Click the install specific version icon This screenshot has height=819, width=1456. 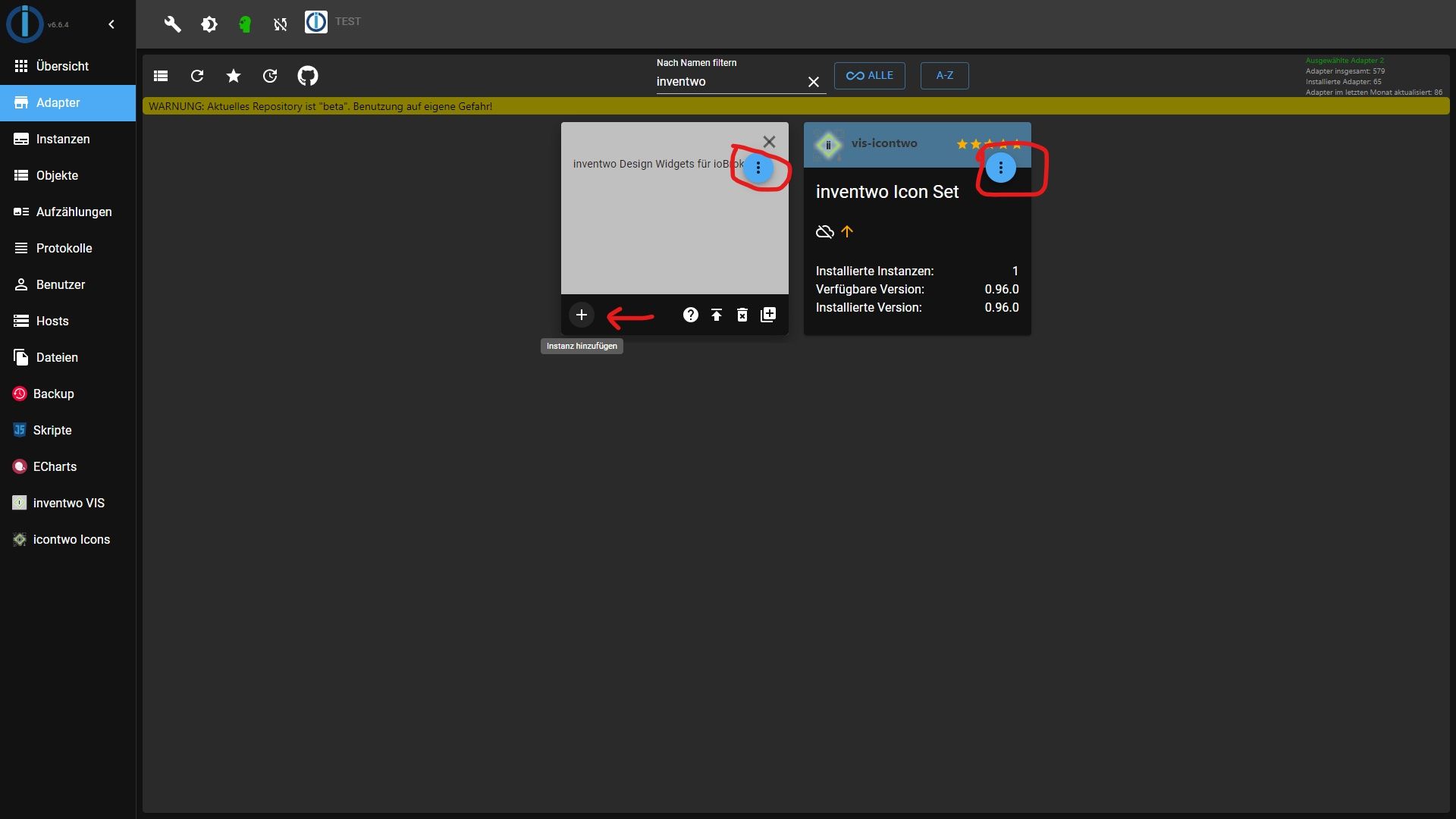(768, 315)
